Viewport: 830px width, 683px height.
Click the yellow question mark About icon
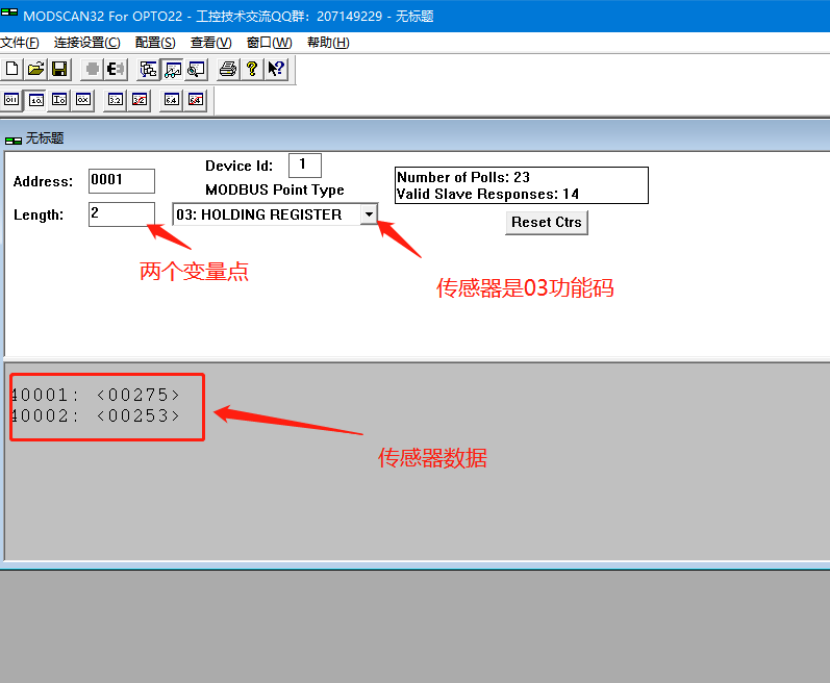point(252,69)
